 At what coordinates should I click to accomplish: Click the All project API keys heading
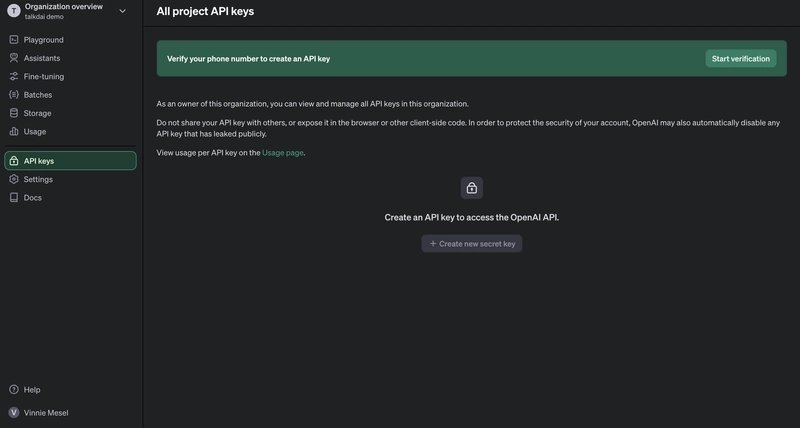click(205, 11)
